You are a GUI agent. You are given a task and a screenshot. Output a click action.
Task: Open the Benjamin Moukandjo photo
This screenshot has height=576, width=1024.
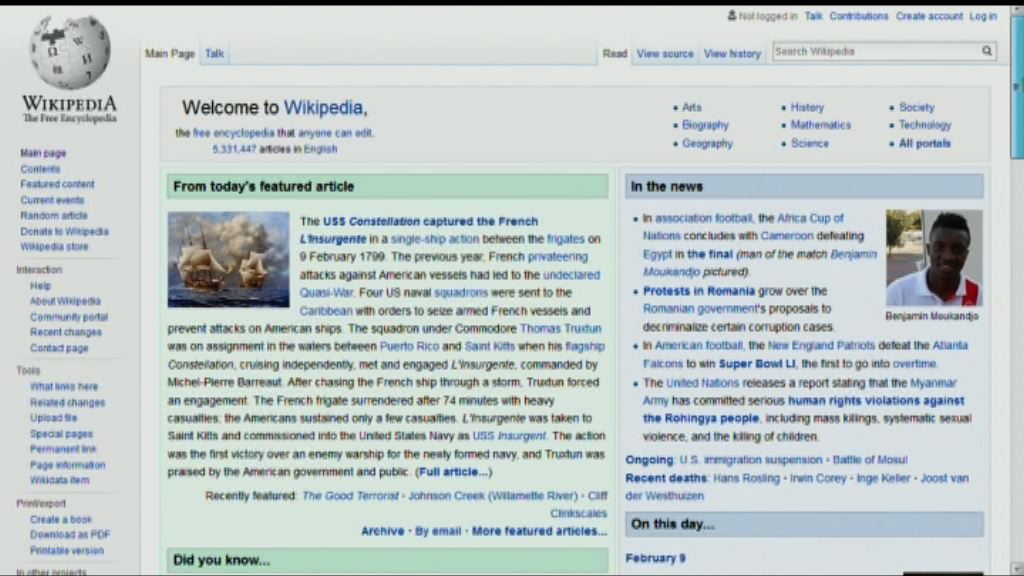pyautogui.click(x=933, y=257)
